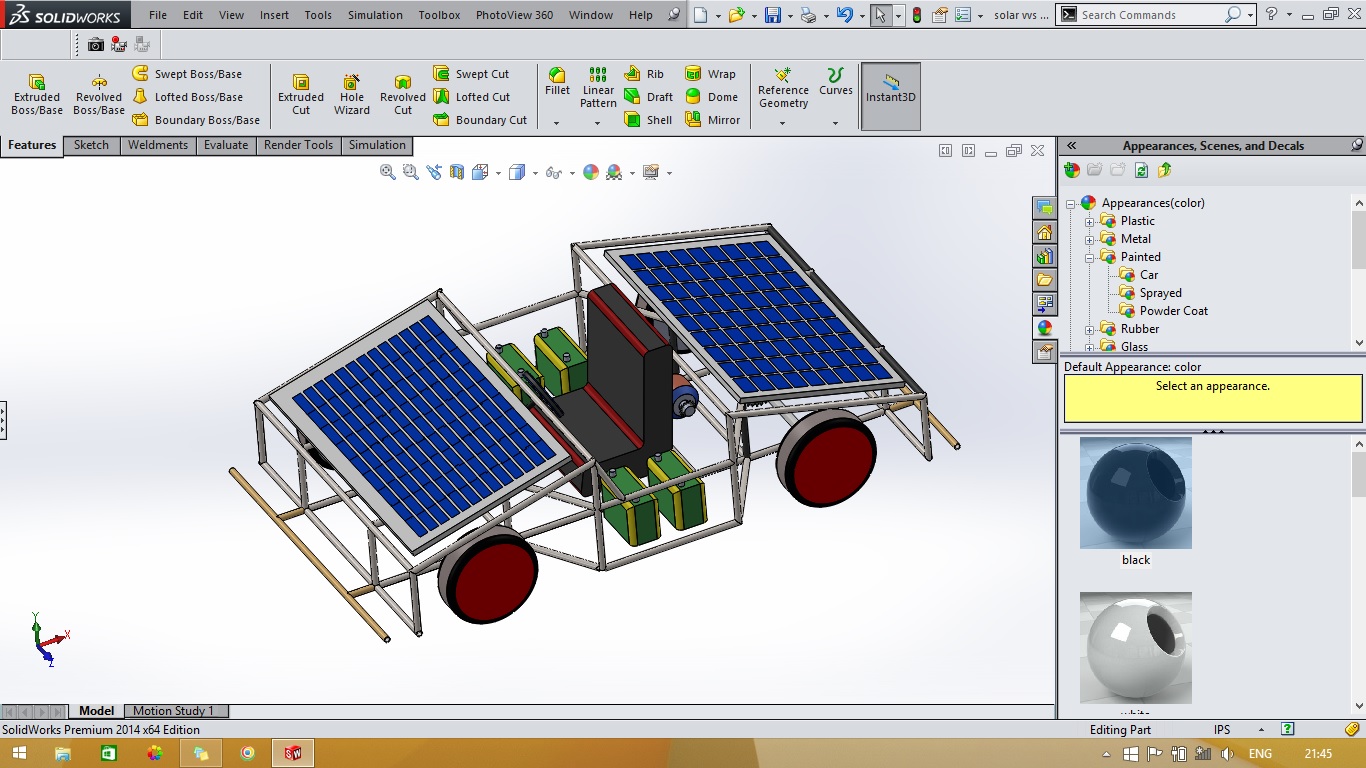Viewport: 1366px width, 768px height.
Task: Choose the Lofted Boss/Base feature
Action: pyautogui.click(x=187, y=97)
